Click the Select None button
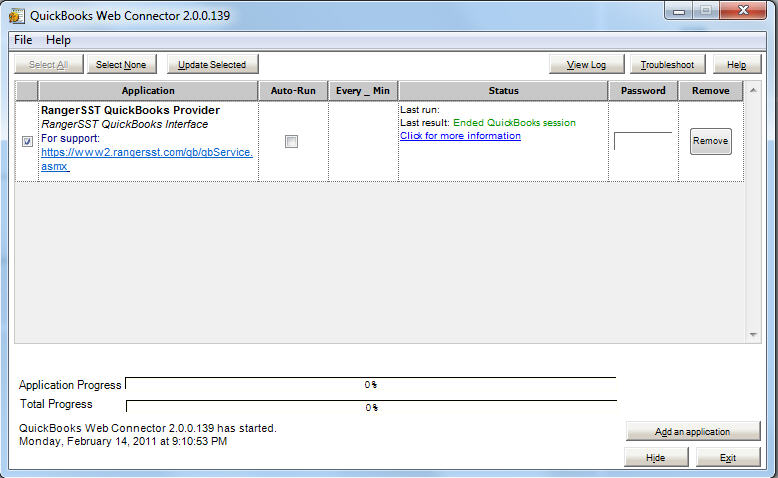 pyautogui.click(x=121, y=65)
